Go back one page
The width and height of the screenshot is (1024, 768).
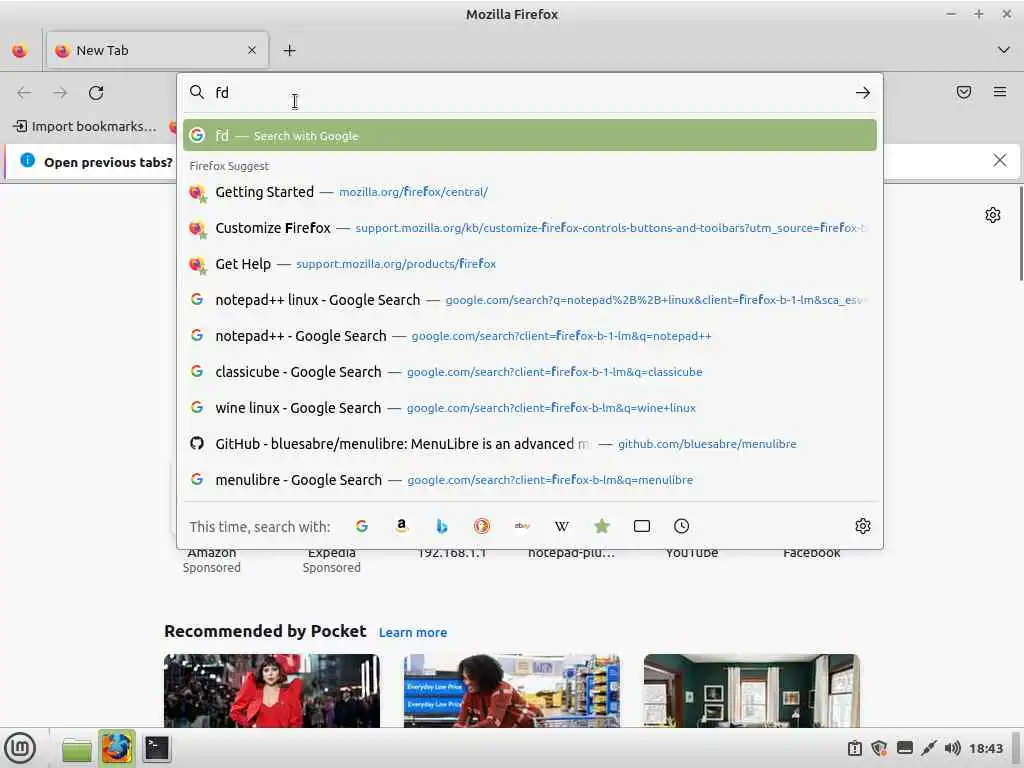[24, 93]
